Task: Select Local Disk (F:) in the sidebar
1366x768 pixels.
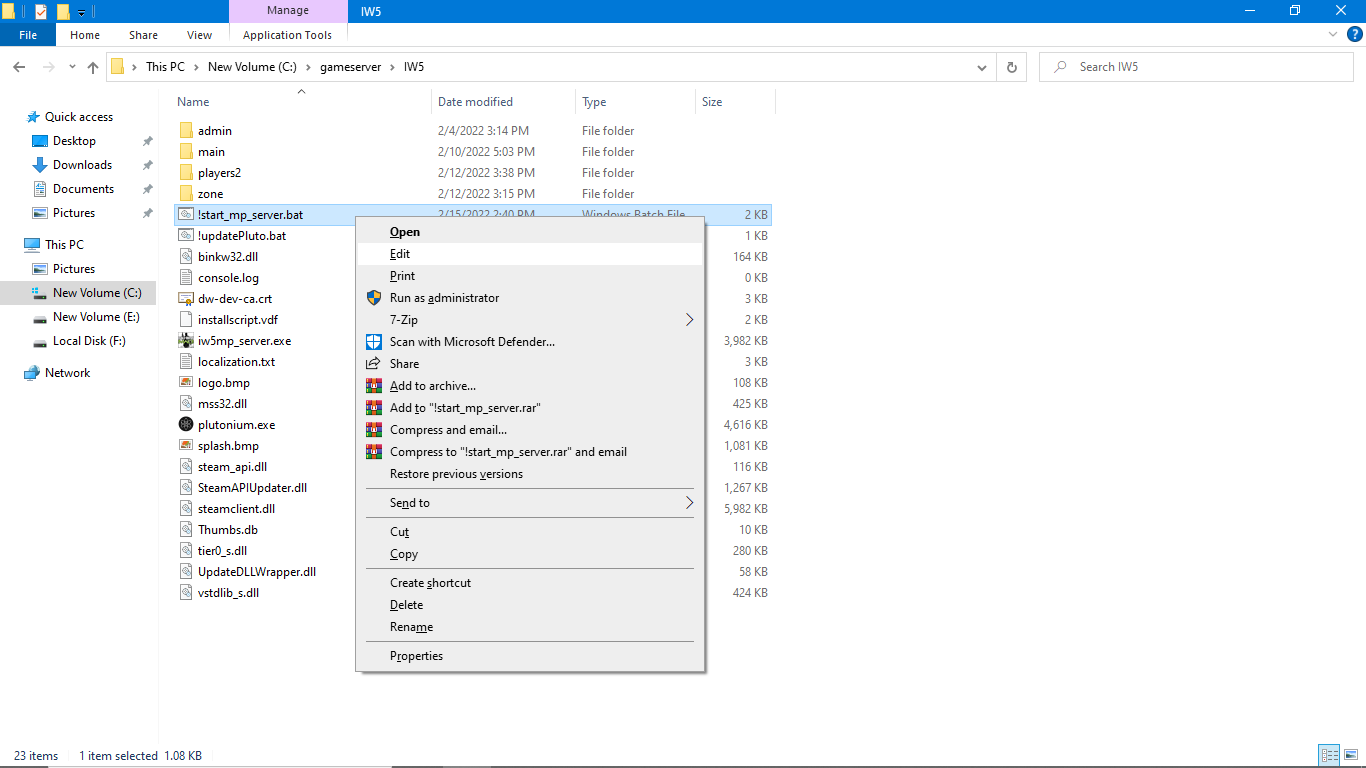Action: 89,341
